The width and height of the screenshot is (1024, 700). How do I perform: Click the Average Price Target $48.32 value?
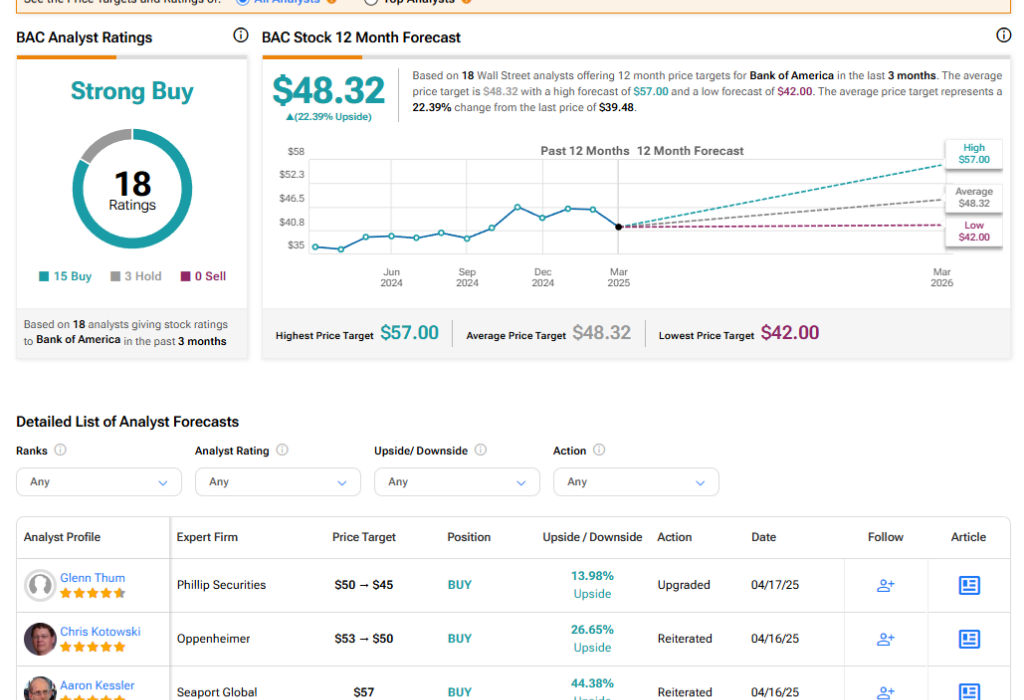coord(601,333)
